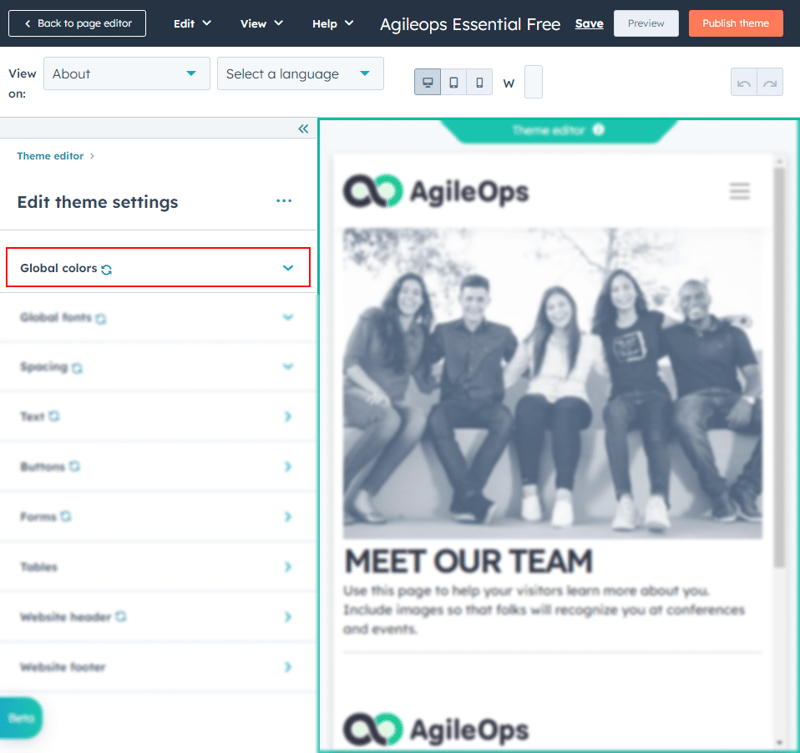Collapse the sidebar with double-chevron icon
The width and height of the screenshot is (800, 753).
(304, 129)
